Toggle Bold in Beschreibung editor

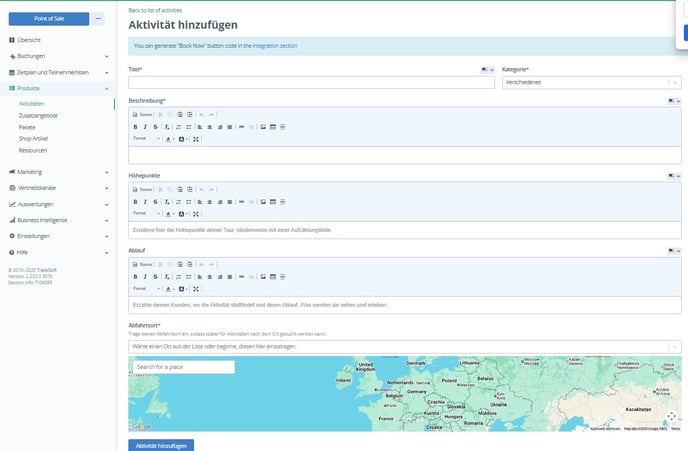click(x=135, y=127)
